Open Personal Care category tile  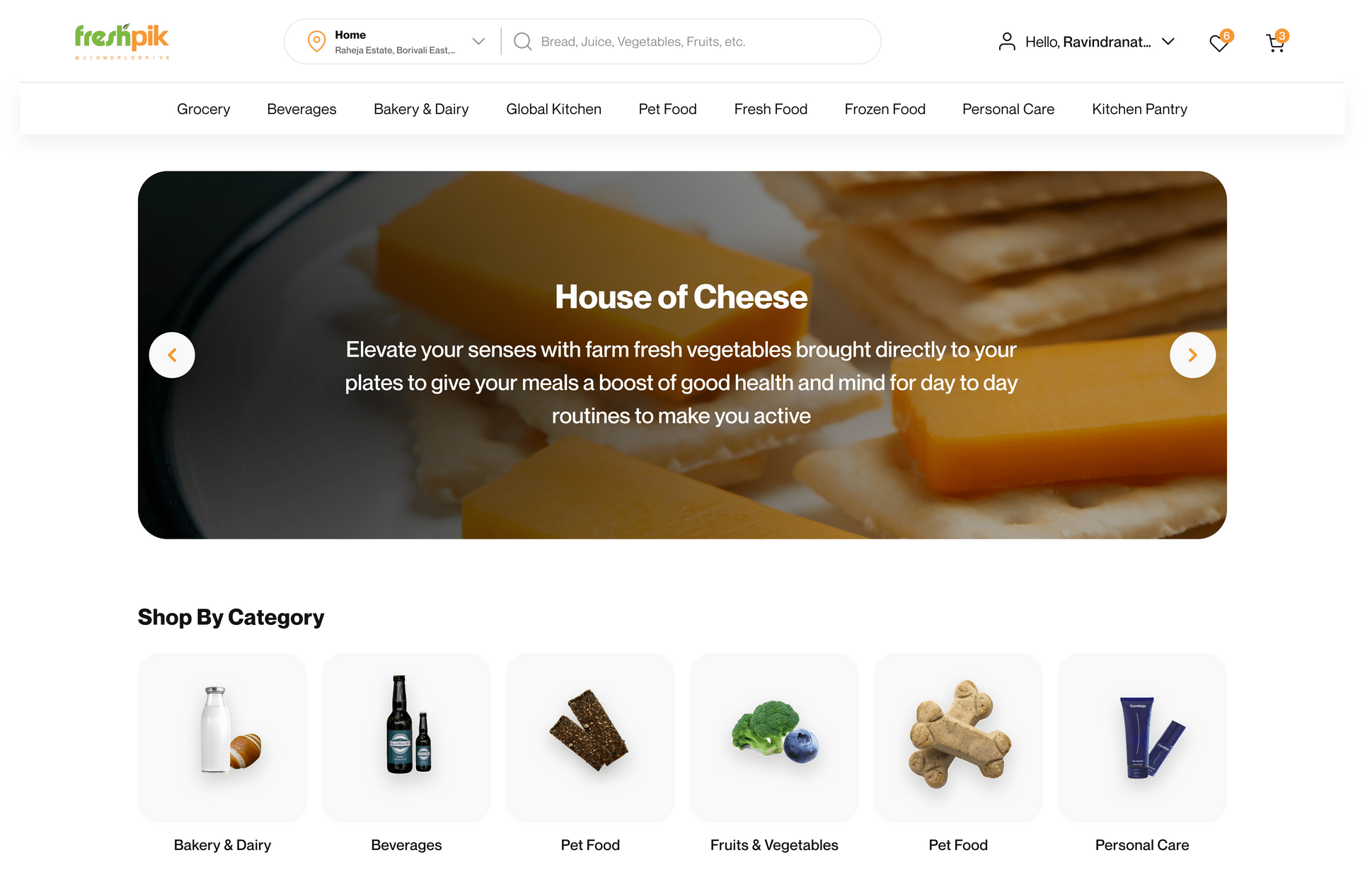tap(1142, 737)
